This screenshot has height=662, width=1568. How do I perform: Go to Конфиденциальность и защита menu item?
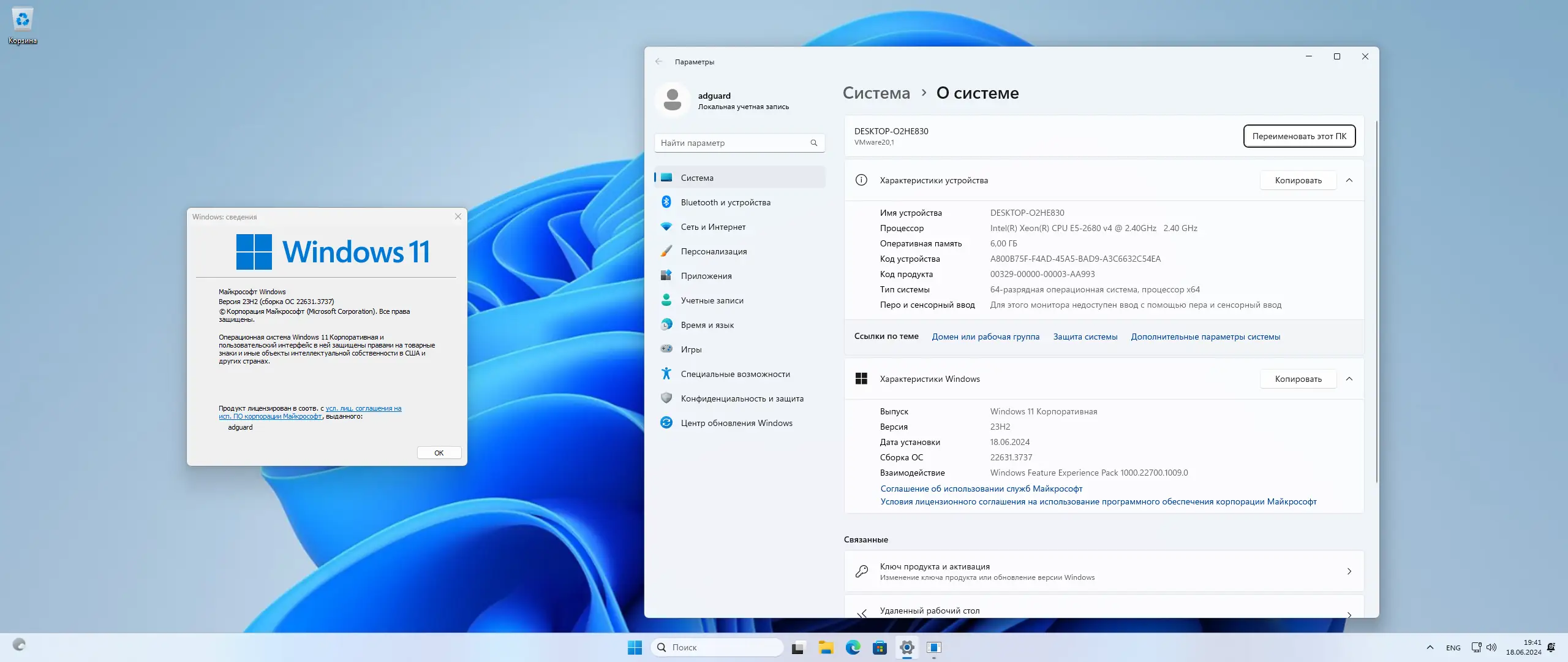pyautogui.click(x=742, y=398)
